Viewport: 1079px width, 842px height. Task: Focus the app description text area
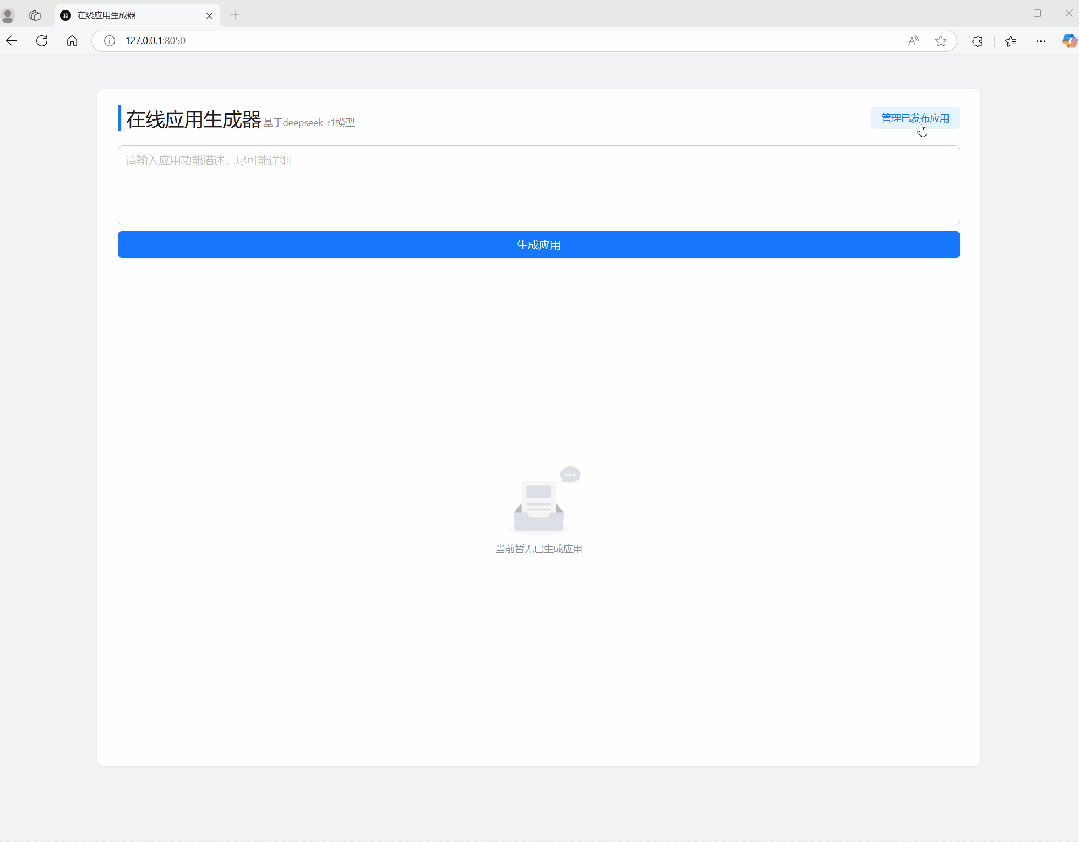tap(539, 185)
